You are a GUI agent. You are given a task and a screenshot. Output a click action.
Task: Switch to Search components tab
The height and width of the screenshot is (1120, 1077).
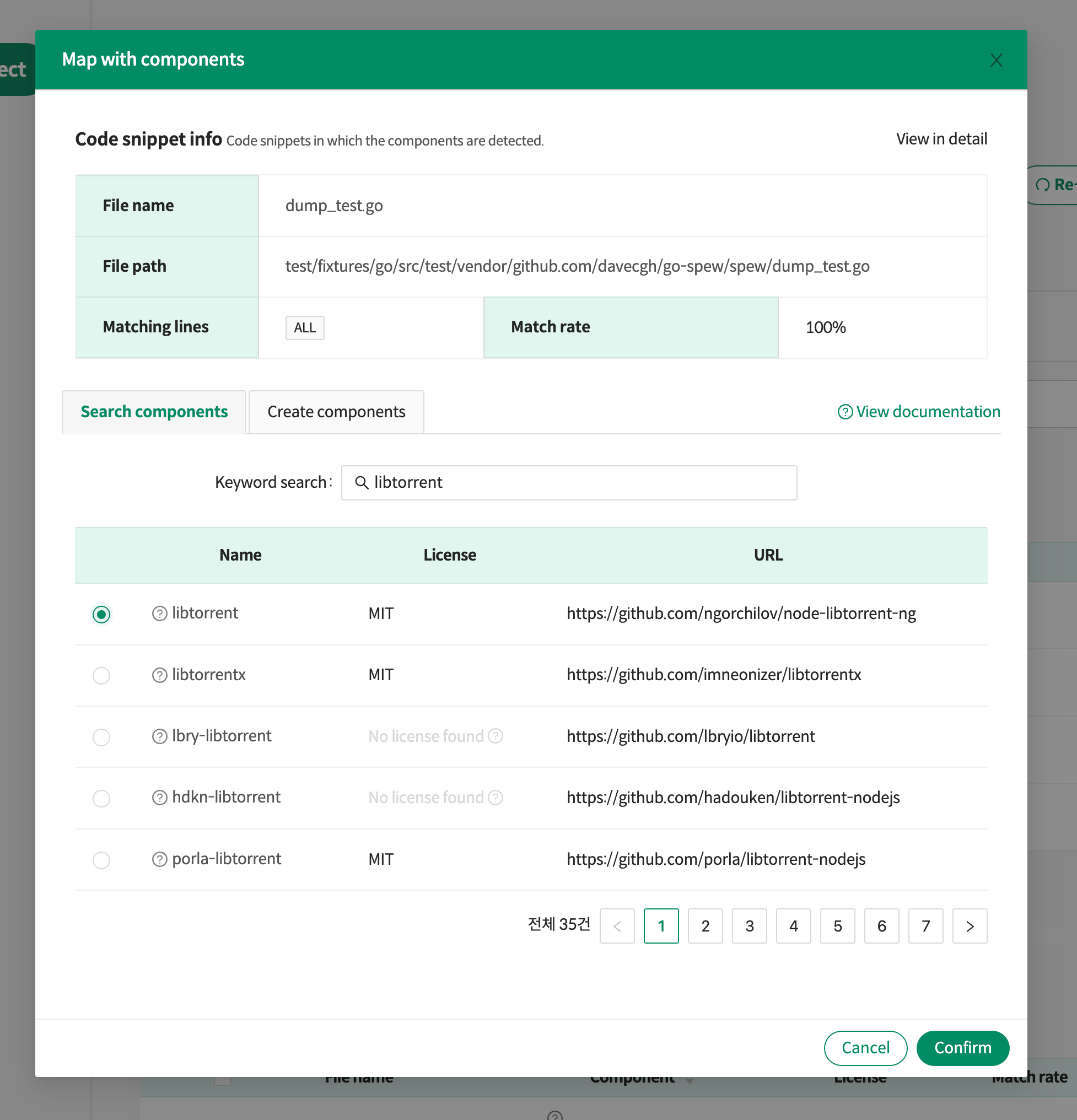point(154,412)
